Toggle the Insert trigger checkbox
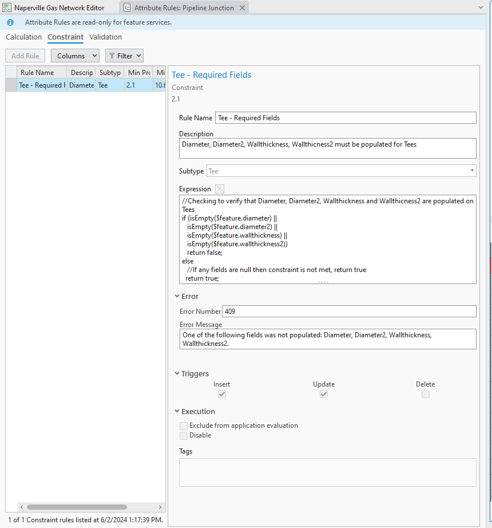 (x=222, y=394)
